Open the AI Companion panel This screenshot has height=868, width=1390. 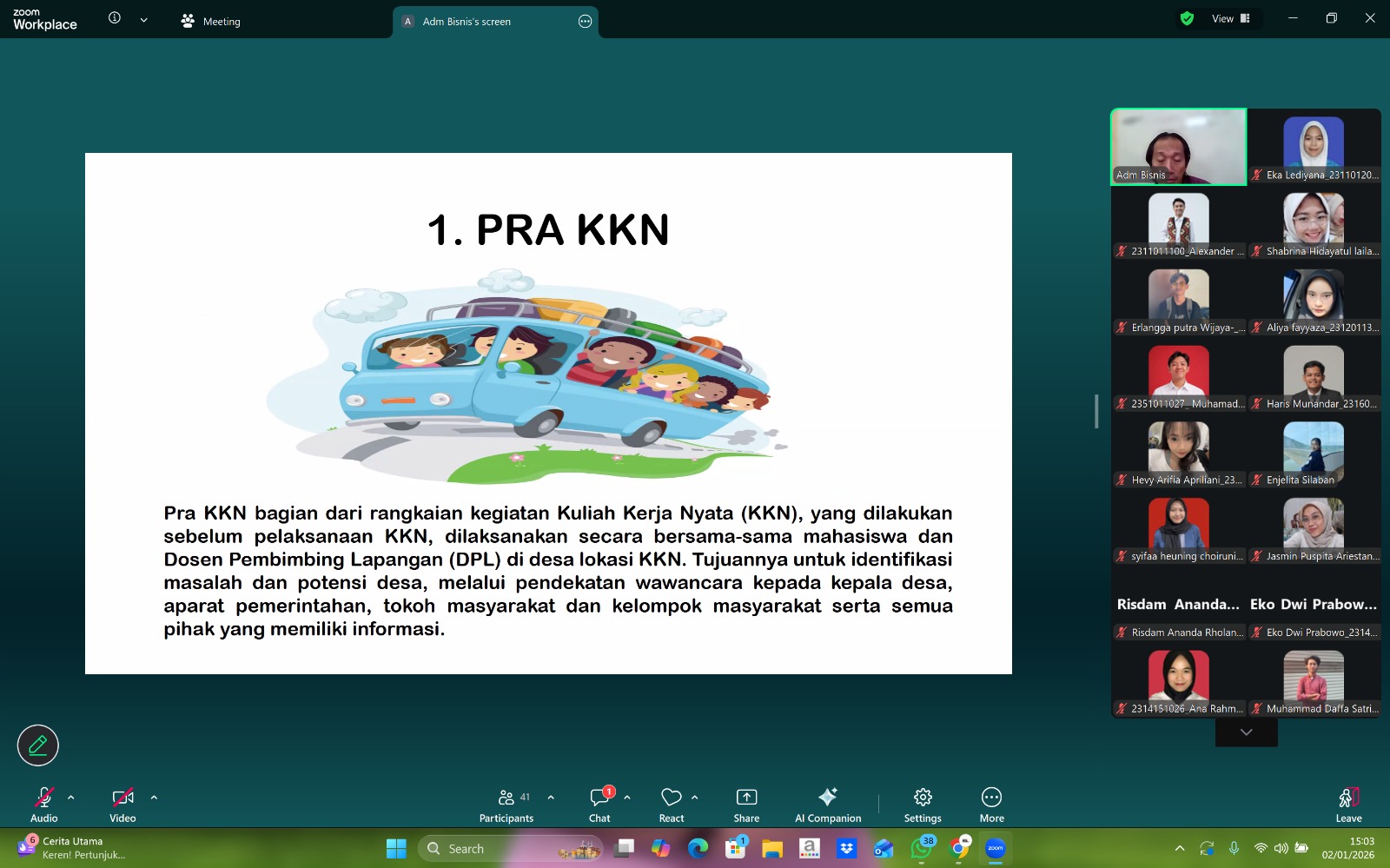pyautogui.click(x=828, y=803)
